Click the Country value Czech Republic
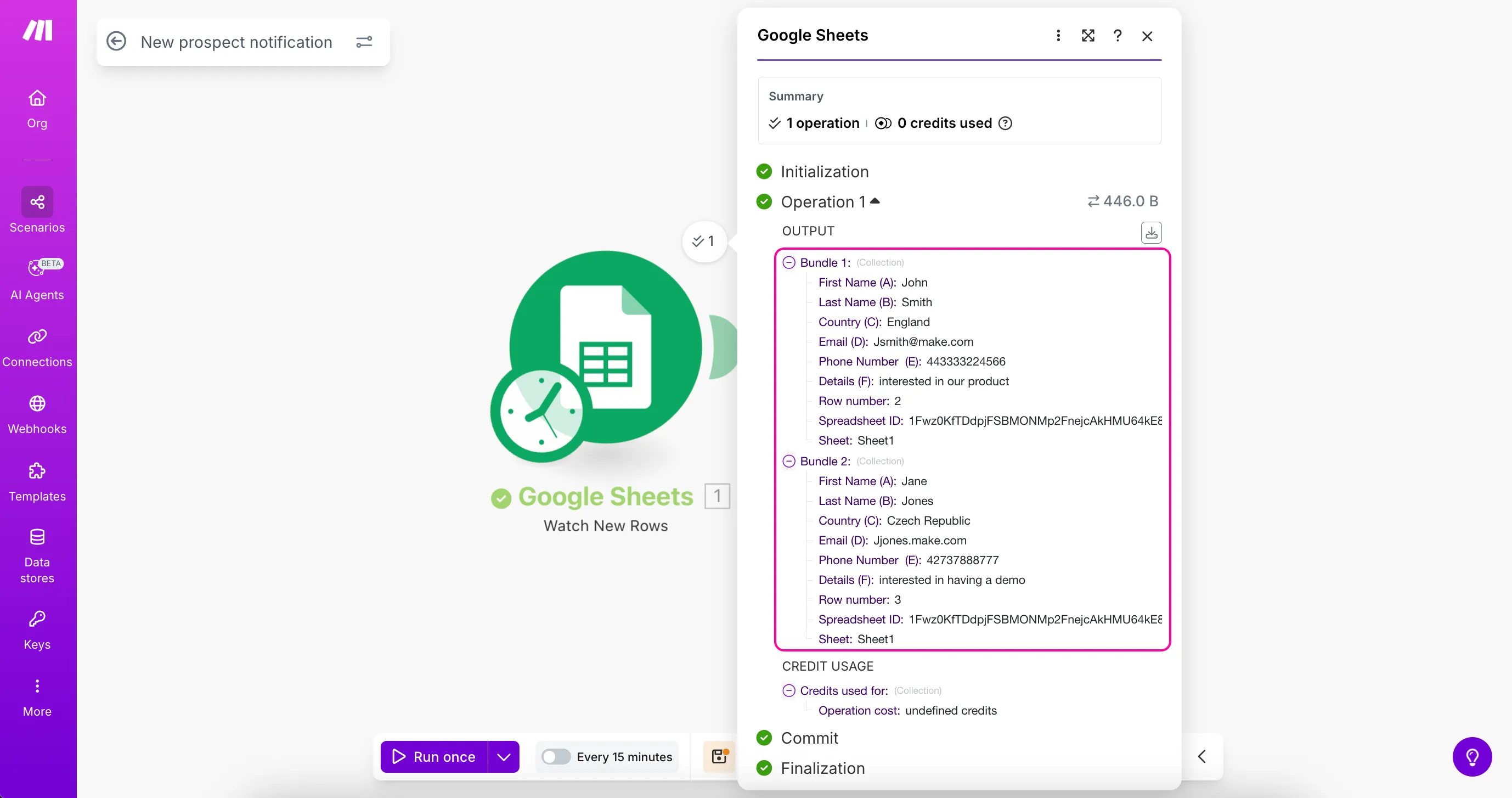Screen dimensions: 1512x798 coord(929,521)
